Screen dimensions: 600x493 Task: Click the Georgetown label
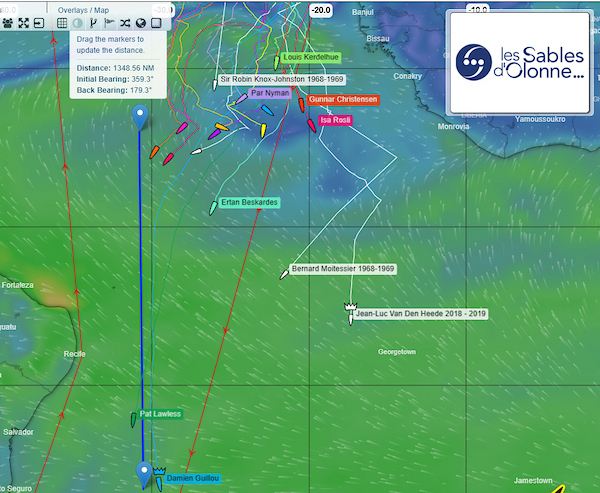coord(397,352)
